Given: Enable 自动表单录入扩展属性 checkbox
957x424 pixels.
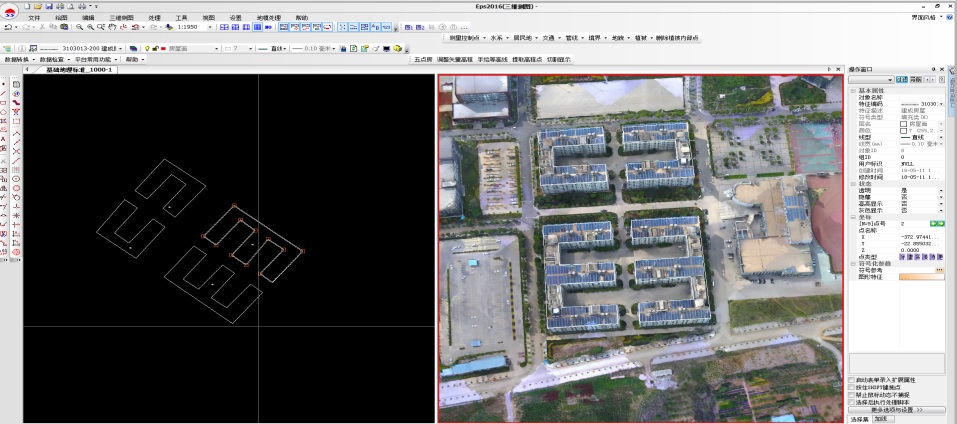Looking at the screenshot, I should [x=851, y=380].
